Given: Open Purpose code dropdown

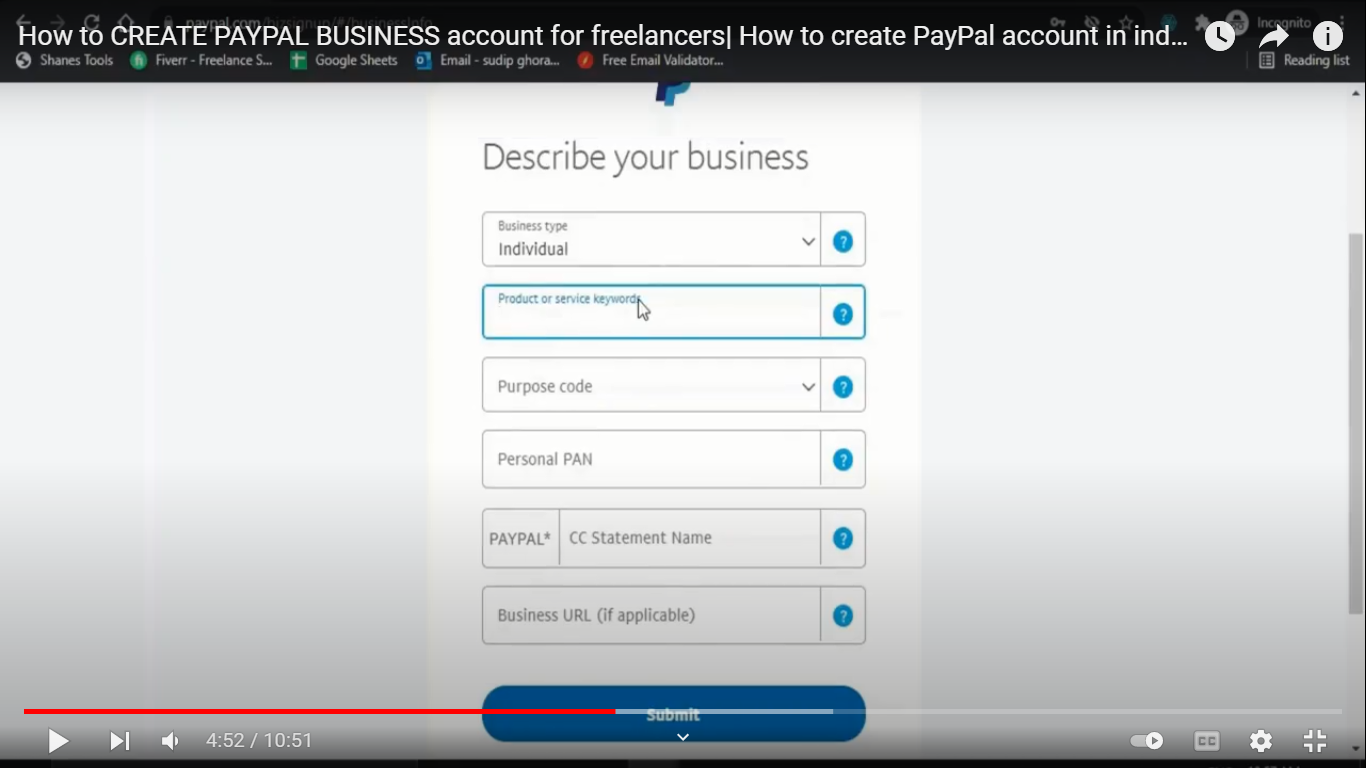Looking at the screenshot, I should pos(651,386).
